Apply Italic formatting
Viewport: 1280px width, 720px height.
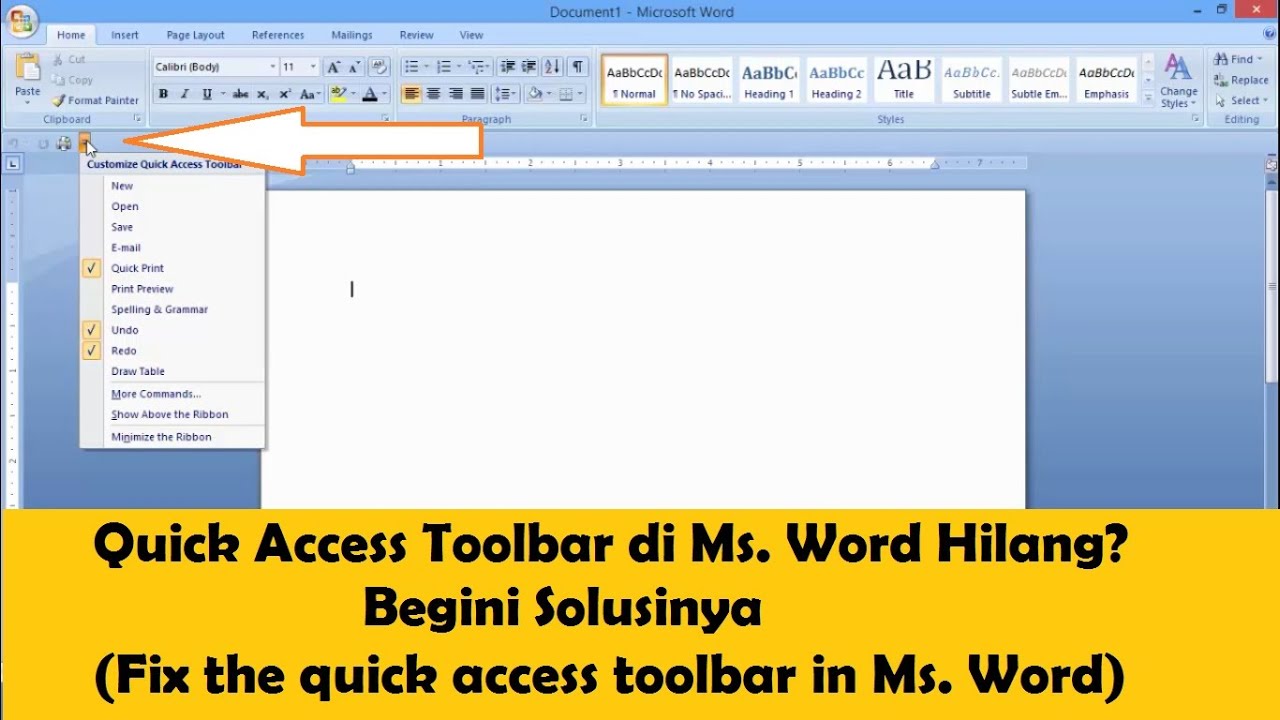tap(185, 94)
